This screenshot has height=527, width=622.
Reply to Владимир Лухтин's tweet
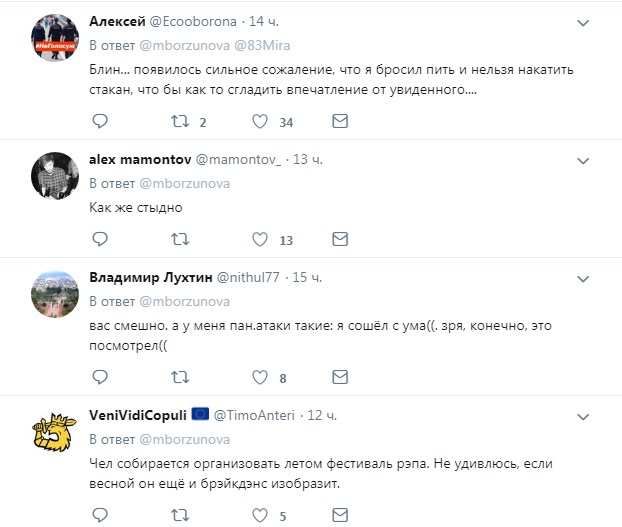[99, 377]
